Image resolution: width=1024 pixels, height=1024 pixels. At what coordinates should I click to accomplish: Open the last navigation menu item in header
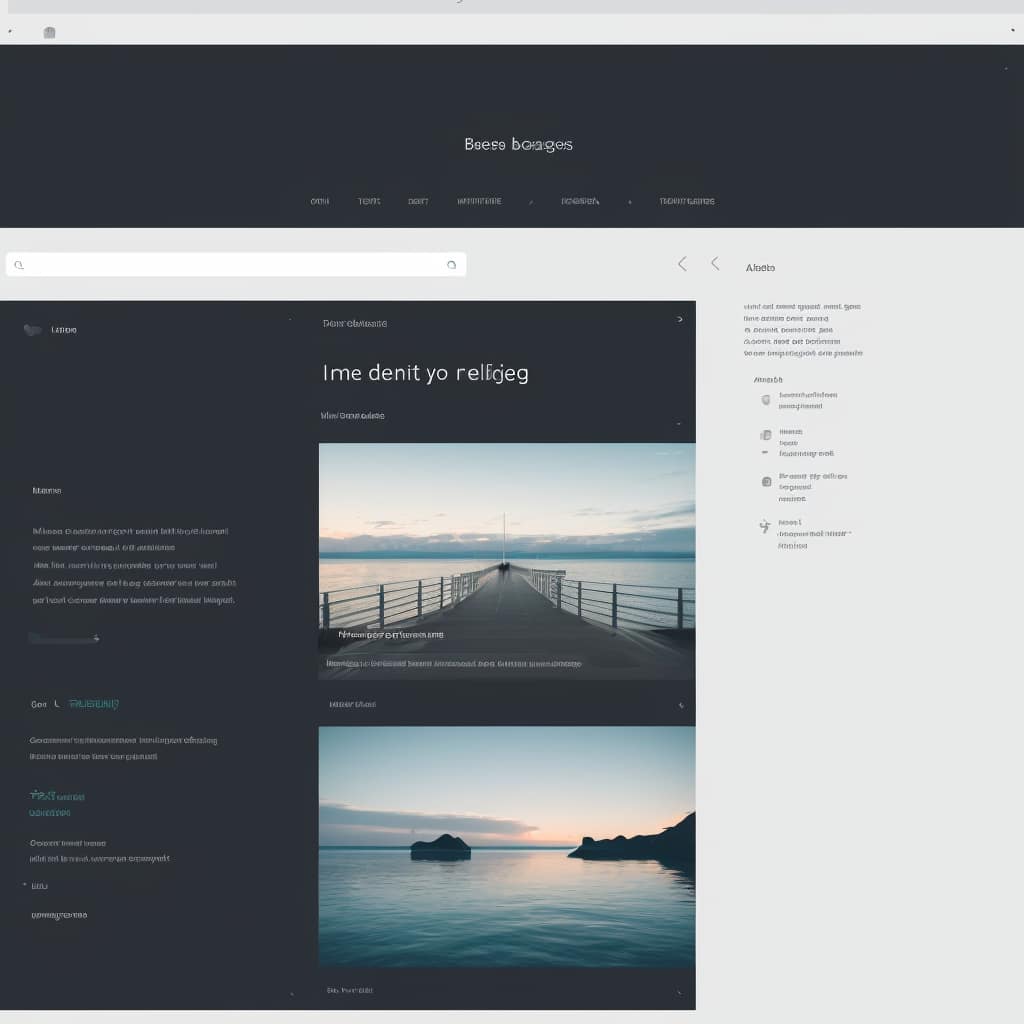(687, 201)
